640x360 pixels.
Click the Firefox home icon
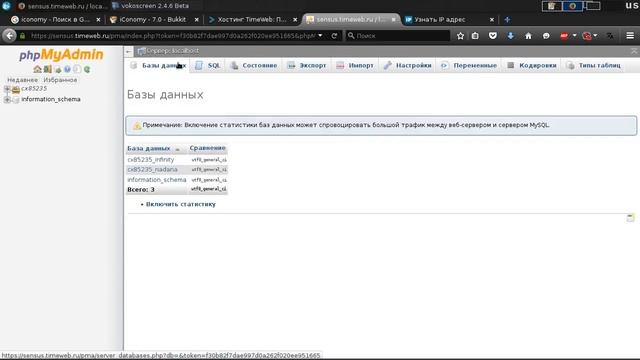pos(528,36)
